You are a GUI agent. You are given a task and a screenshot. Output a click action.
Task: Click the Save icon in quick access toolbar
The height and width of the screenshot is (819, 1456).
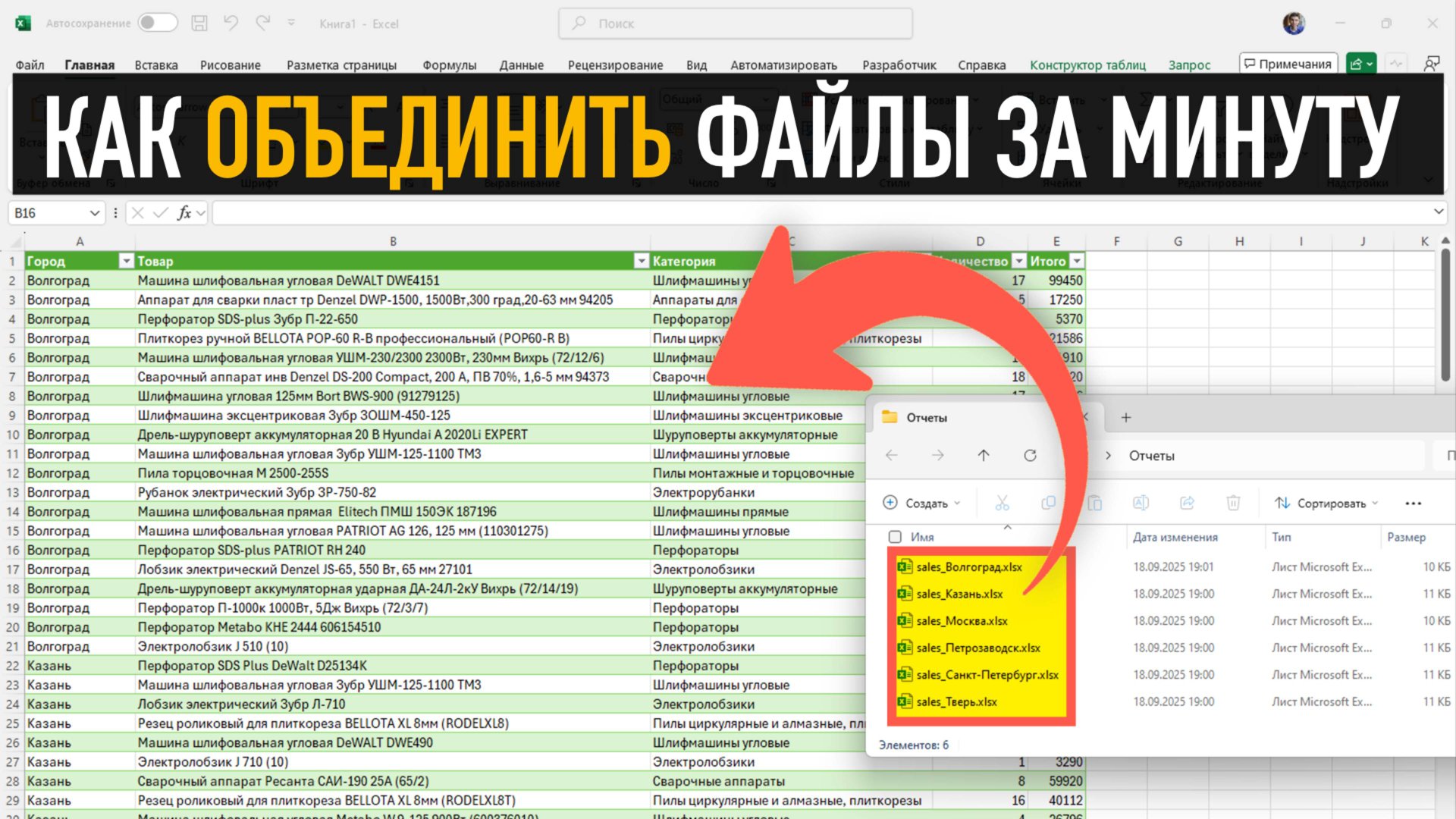tap(199, 24)
